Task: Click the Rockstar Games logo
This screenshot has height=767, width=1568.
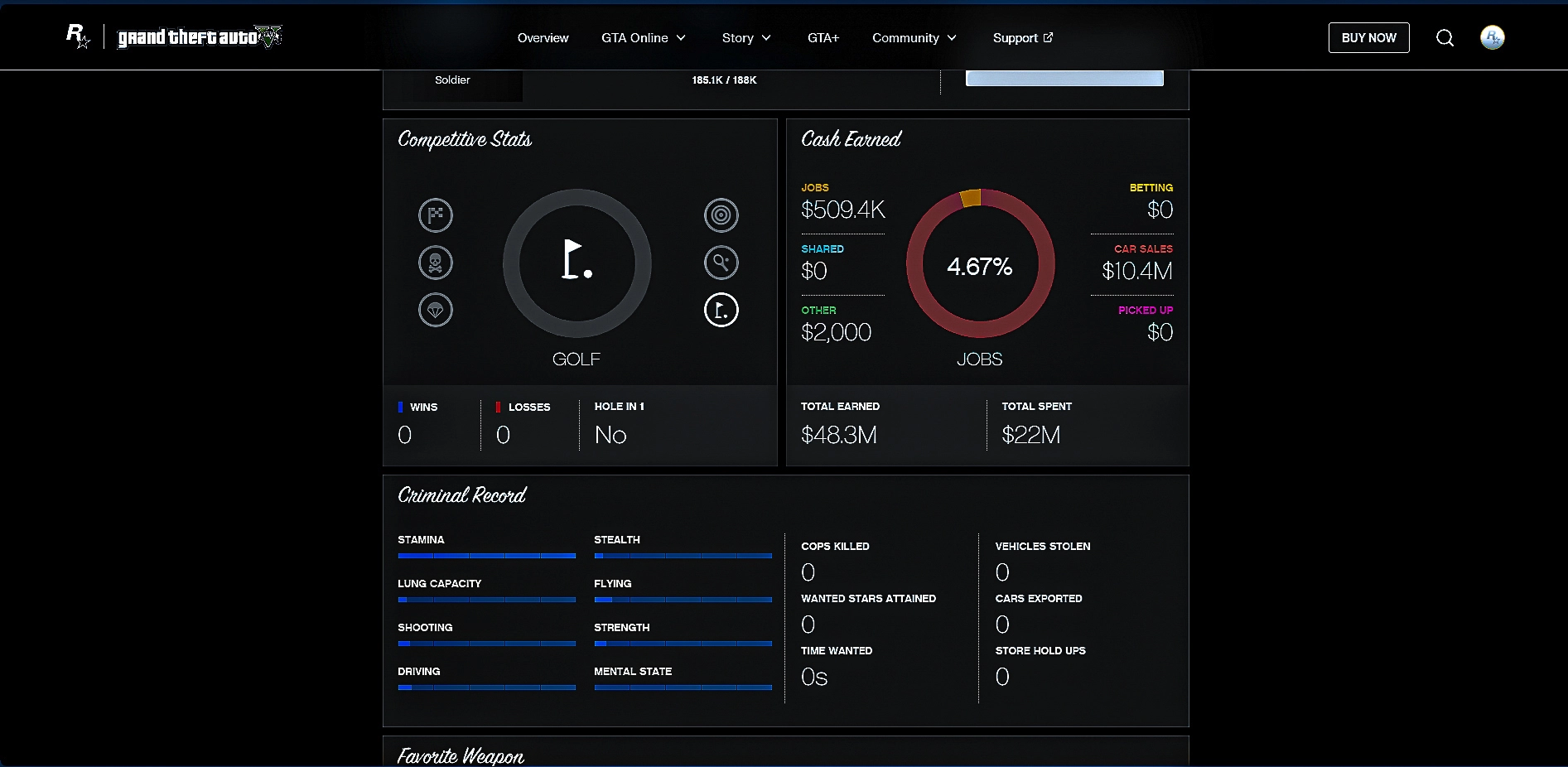Action: coord(78,36)
